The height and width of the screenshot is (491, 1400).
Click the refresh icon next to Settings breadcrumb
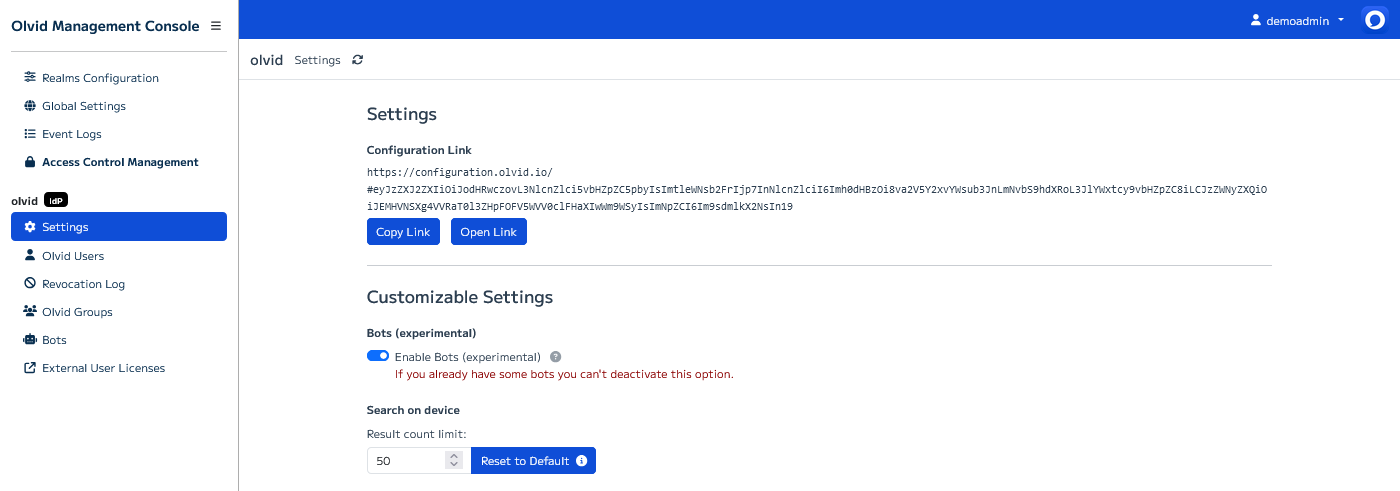pos(358,60)
